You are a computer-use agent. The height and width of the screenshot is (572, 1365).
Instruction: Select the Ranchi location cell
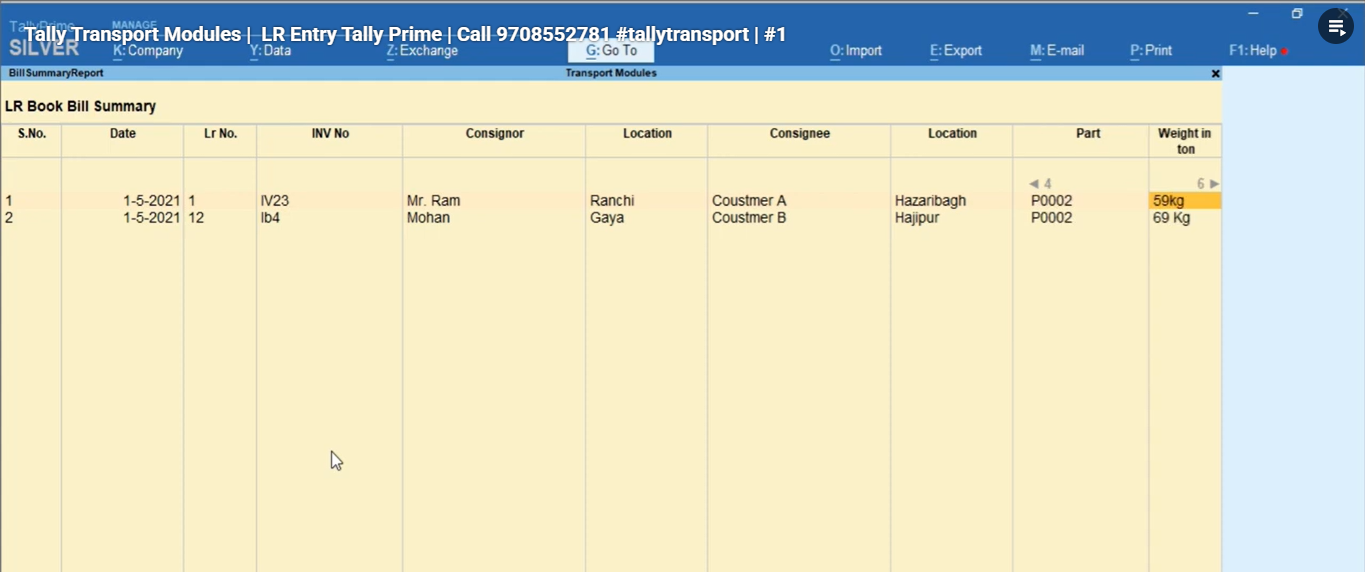tap(612, 201)
